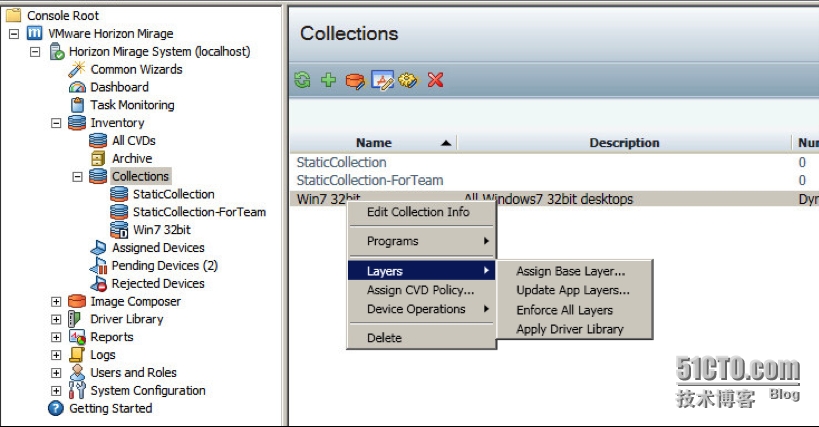Click the Task Monitoring clipboard icon
The image size is (819, 427).
[77, 104]
